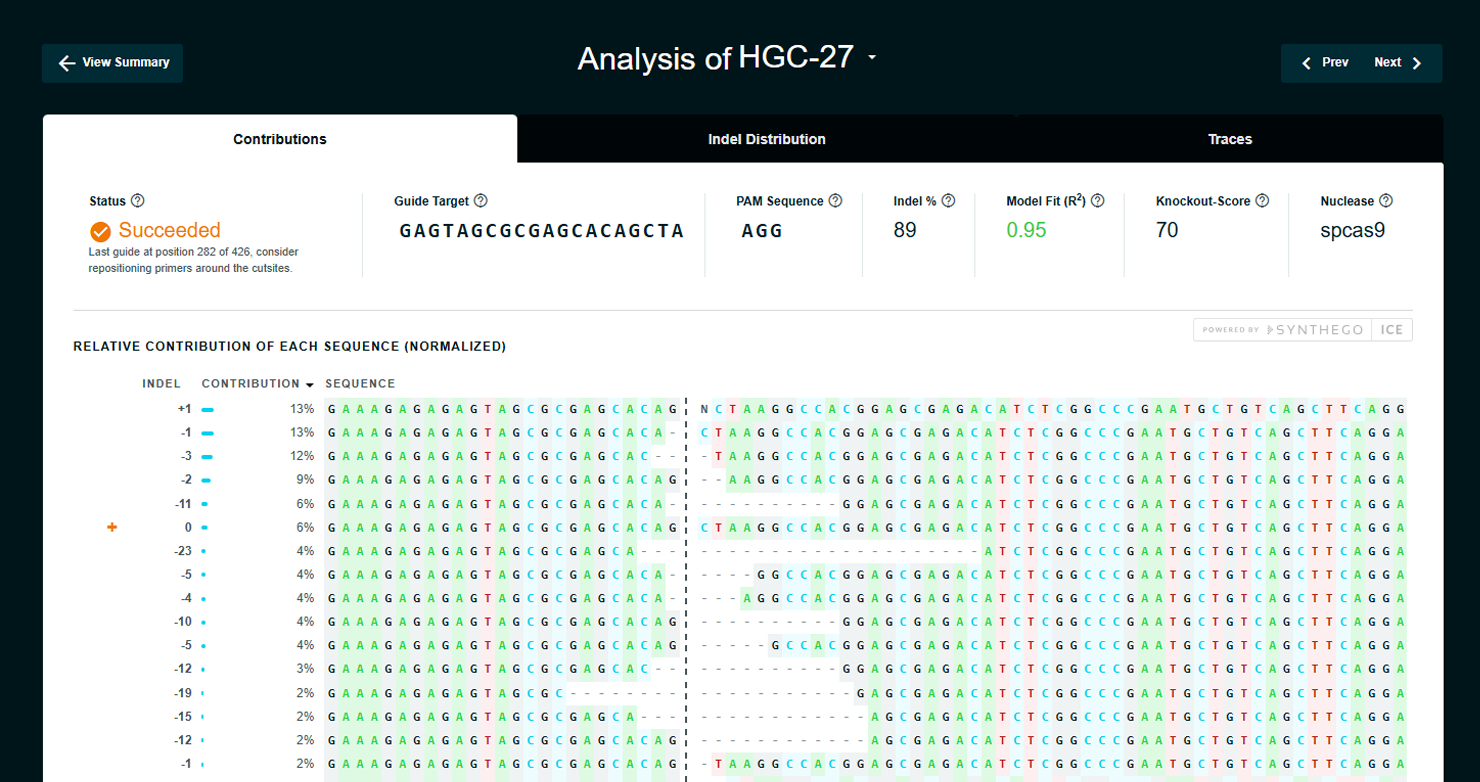Click the Indel % question mark icon
This screenshot has height=782, width=1480.
(948, 201)
